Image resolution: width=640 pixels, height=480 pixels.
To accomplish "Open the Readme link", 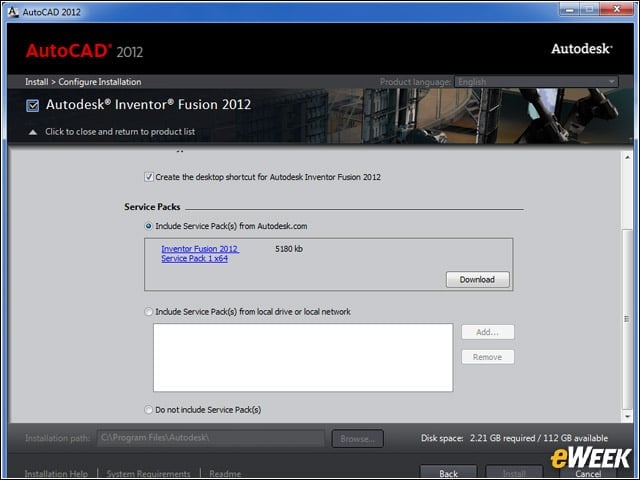I will [225, 473].
